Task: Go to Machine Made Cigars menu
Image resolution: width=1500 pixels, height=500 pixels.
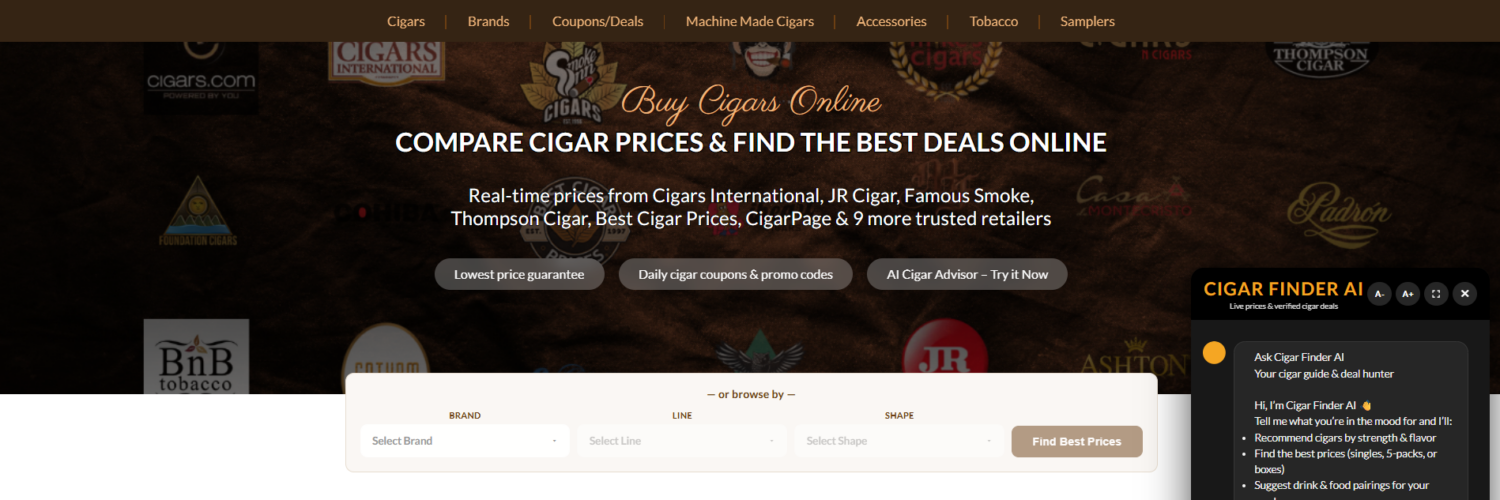Action: click(750, 21)
